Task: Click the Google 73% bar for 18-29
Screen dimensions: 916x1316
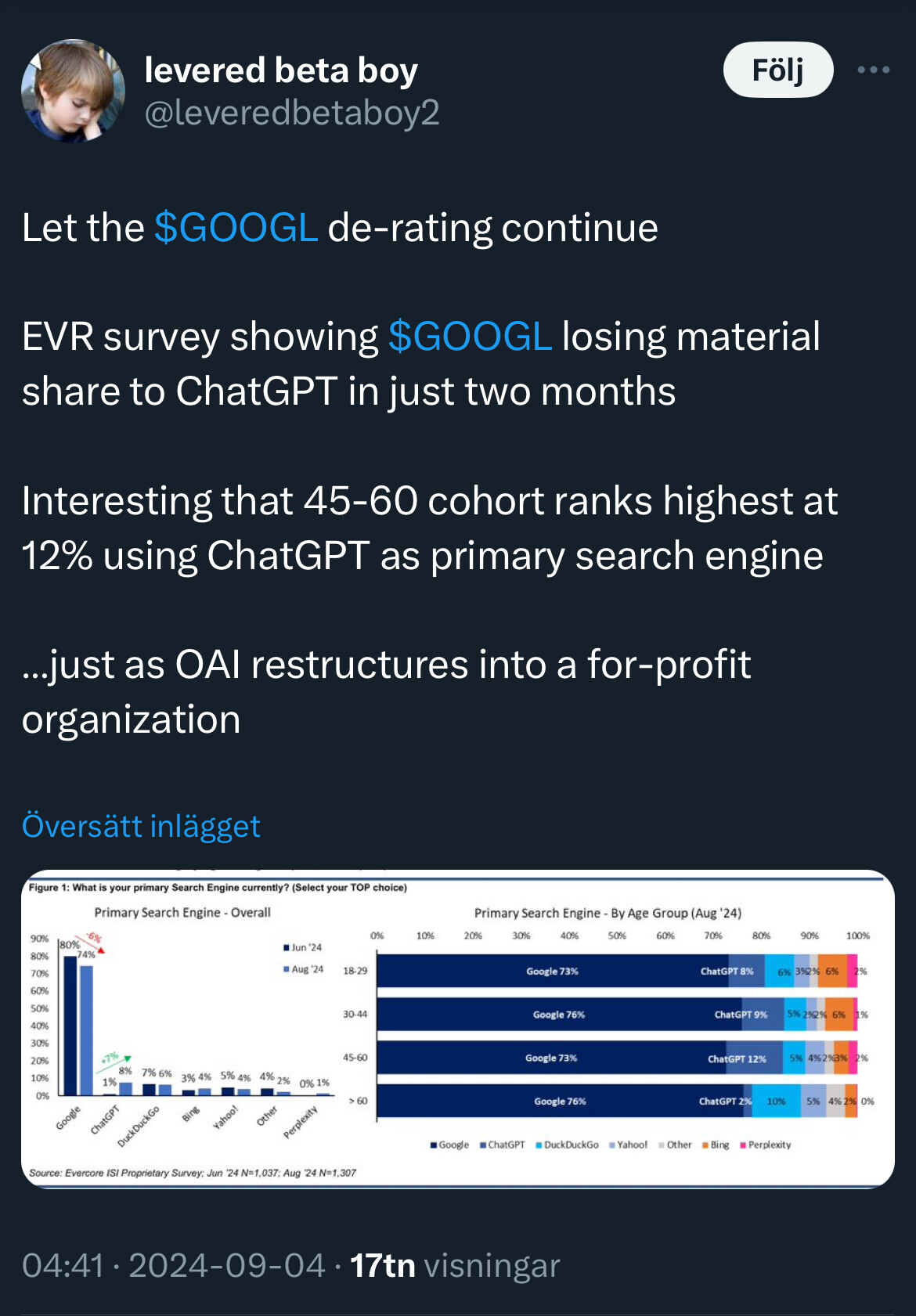Action: (x=552, y=972)
